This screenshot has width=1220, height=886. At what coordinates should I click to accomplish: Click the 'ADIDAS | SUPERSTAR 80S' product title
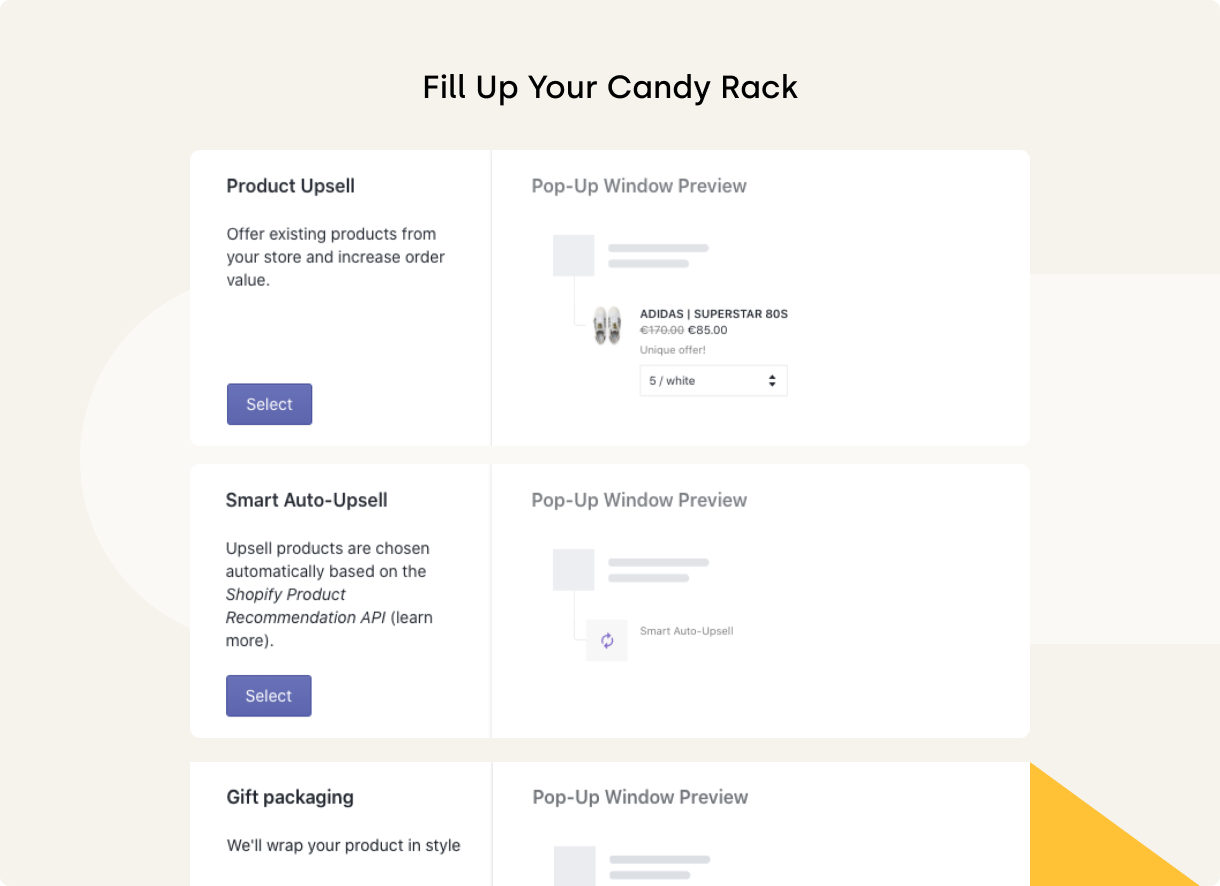(714, 314)
